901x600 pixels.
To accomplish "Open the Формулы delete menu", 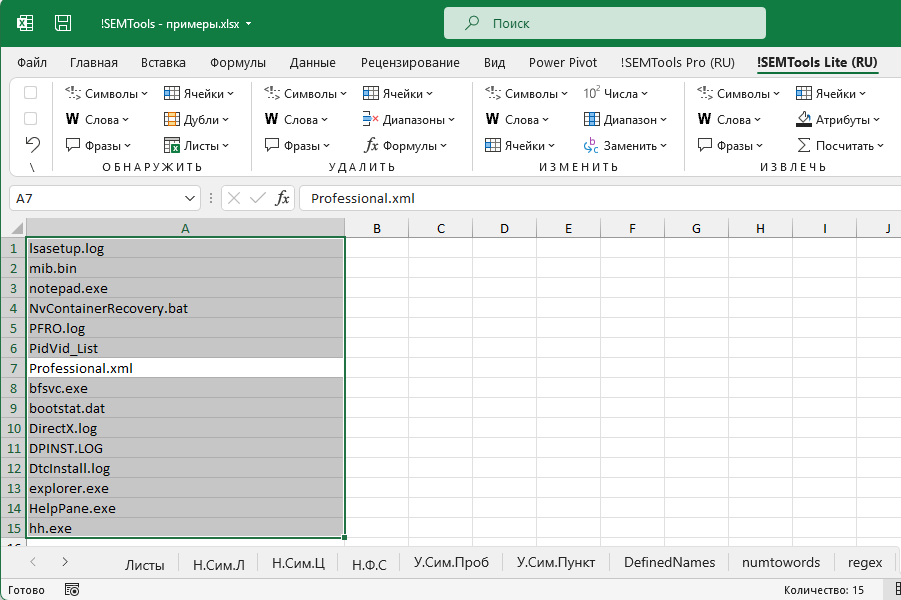I will (x=405, y=145).
